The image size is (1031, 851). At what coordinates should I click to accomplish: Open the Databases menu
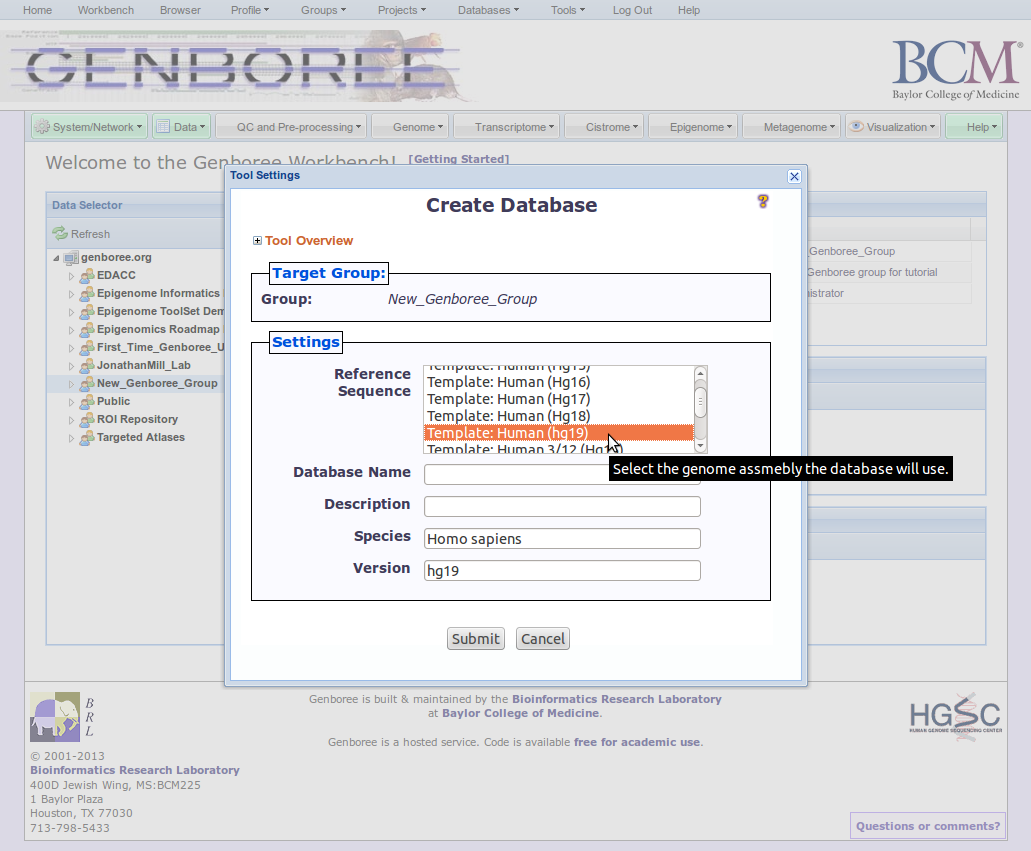(x=488, y=10)
